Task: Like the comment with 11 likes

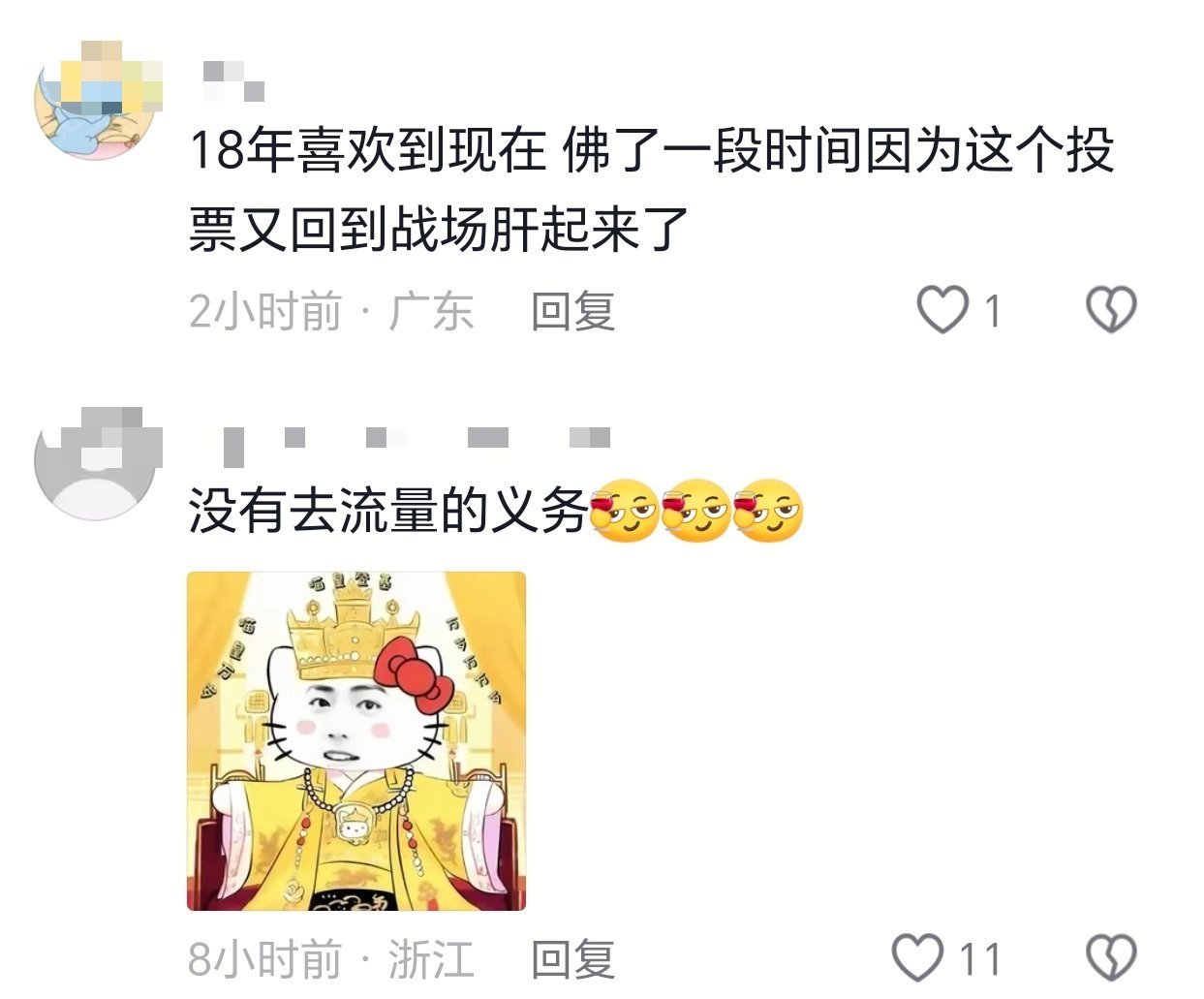Action: (916, 957)
